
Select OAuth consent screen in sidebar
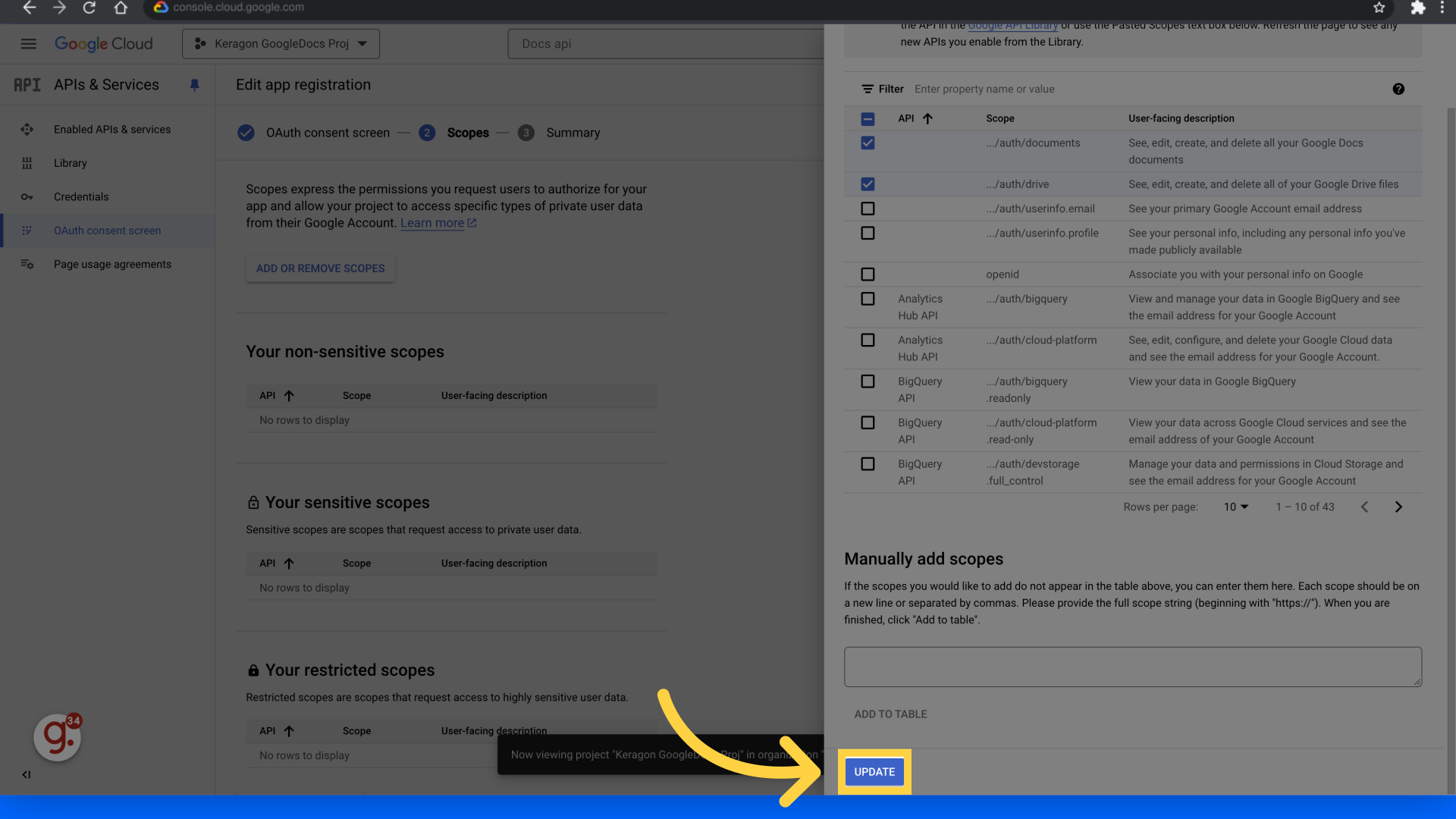(x=108, y=231)
